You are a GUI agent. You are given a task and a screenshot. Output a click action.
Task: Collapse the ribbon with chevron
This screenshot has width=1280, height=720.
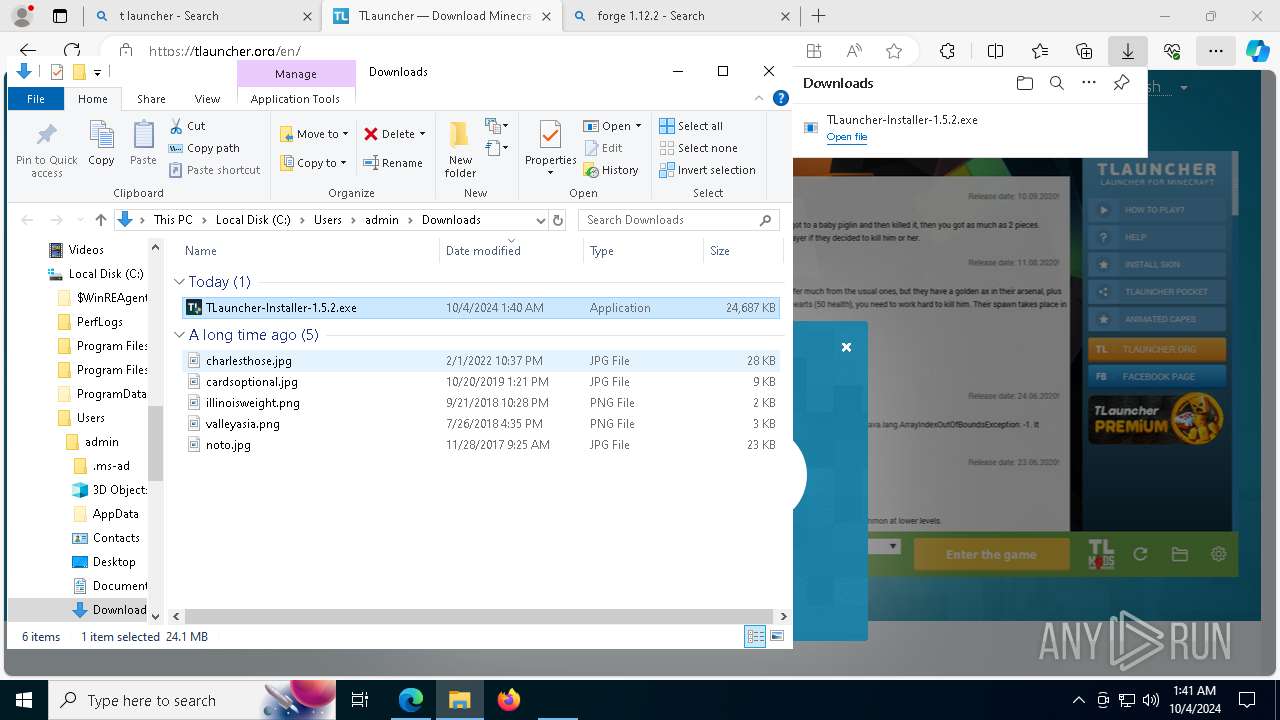[761, 98]
